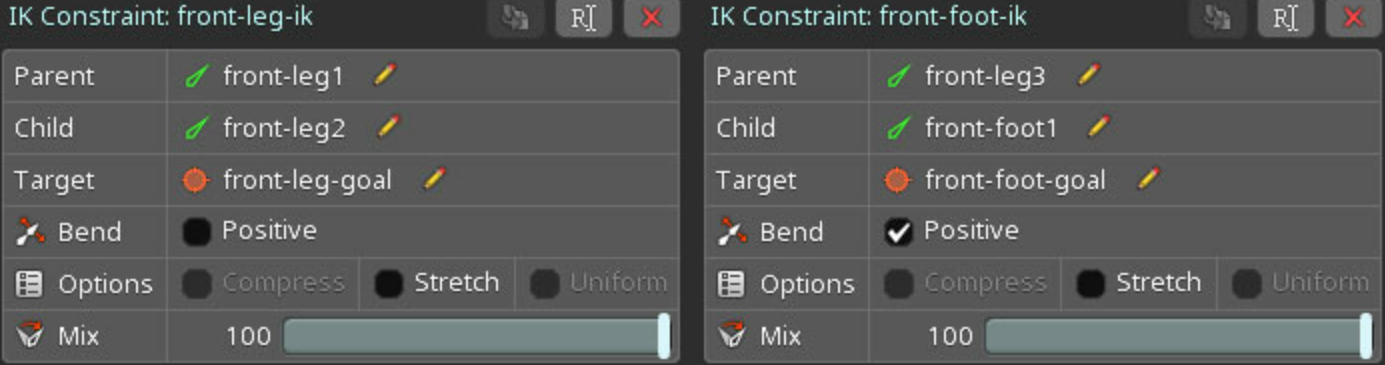Select the front-leg1 parent bone

283,76
